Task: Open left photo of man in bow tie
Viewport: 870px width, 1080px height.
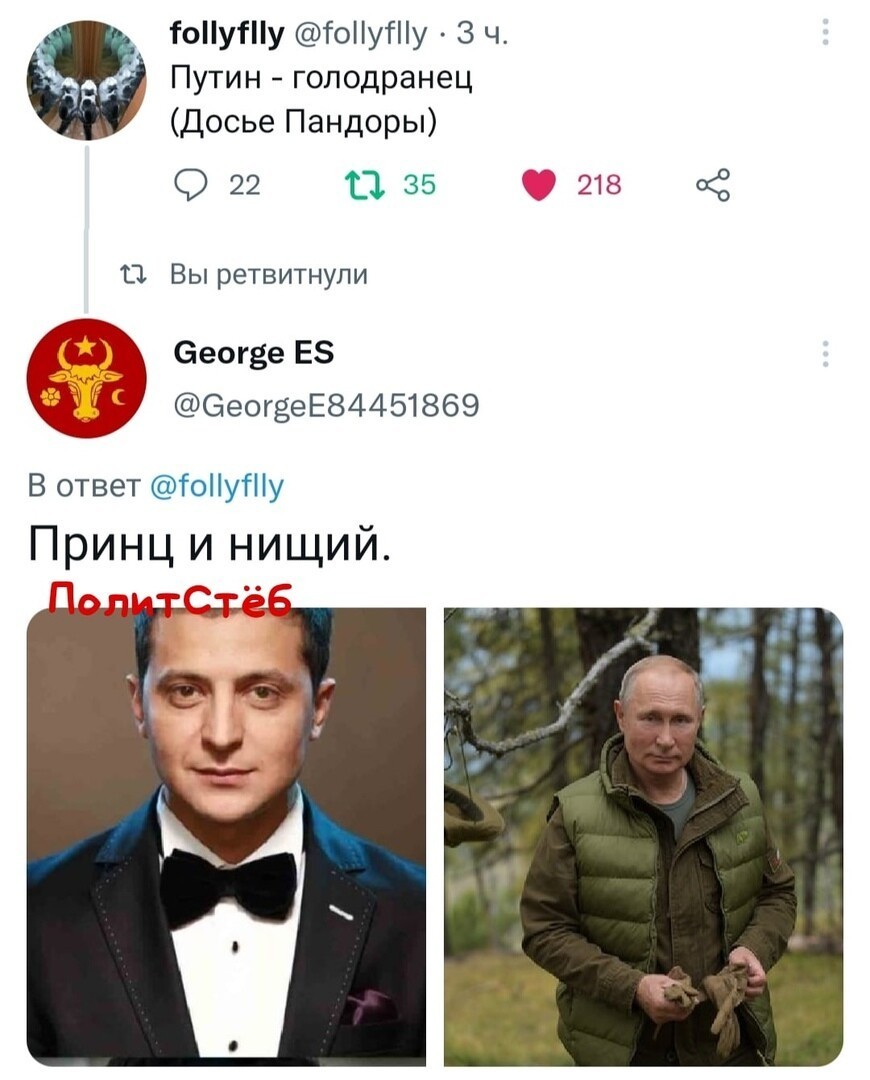Action: [x=226, y=837]
